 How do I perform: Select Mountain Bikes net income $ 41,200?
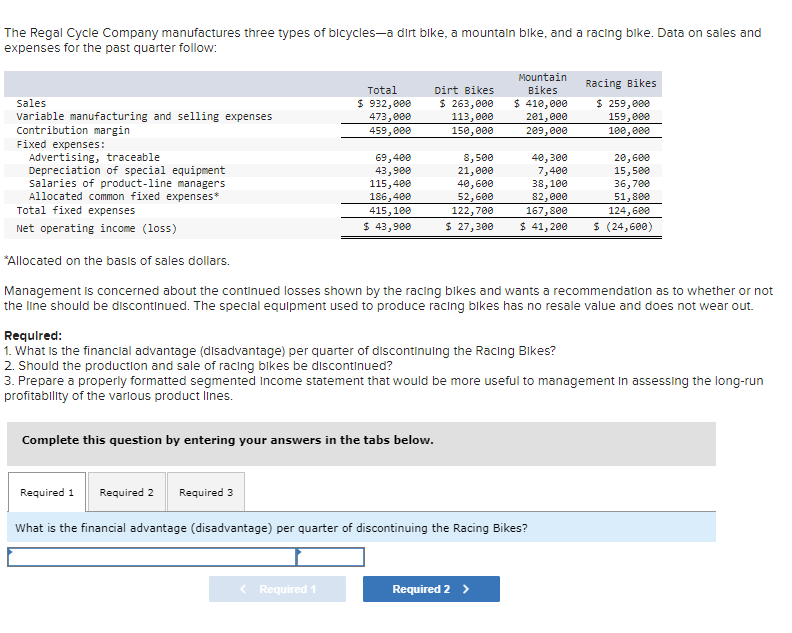(x=543, y=227)
